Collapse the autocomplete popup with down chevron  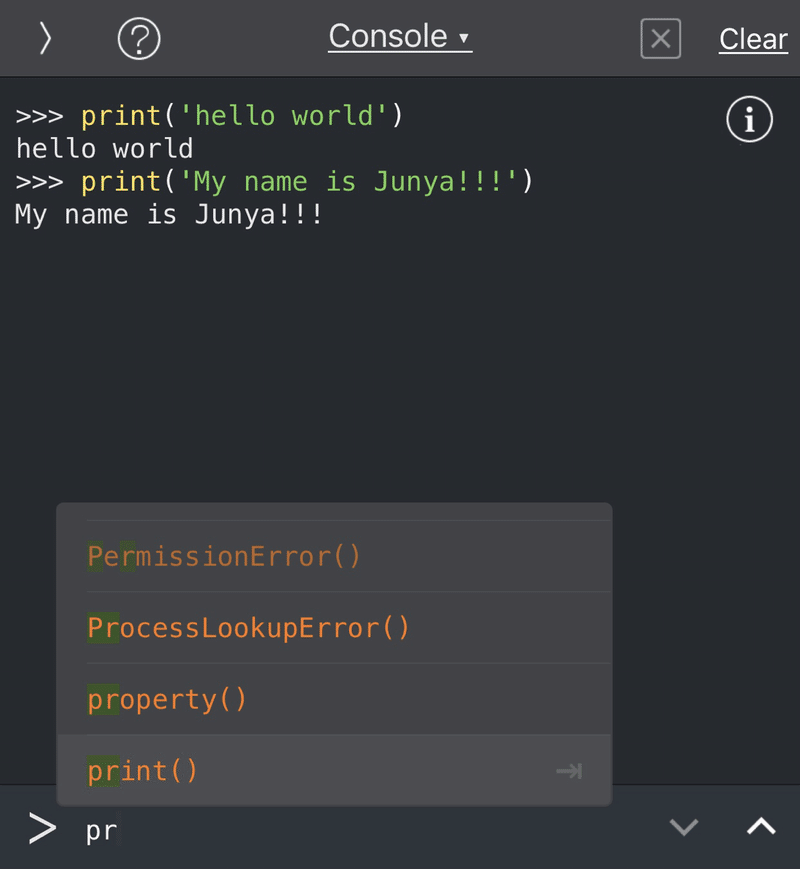pos(684,827)
